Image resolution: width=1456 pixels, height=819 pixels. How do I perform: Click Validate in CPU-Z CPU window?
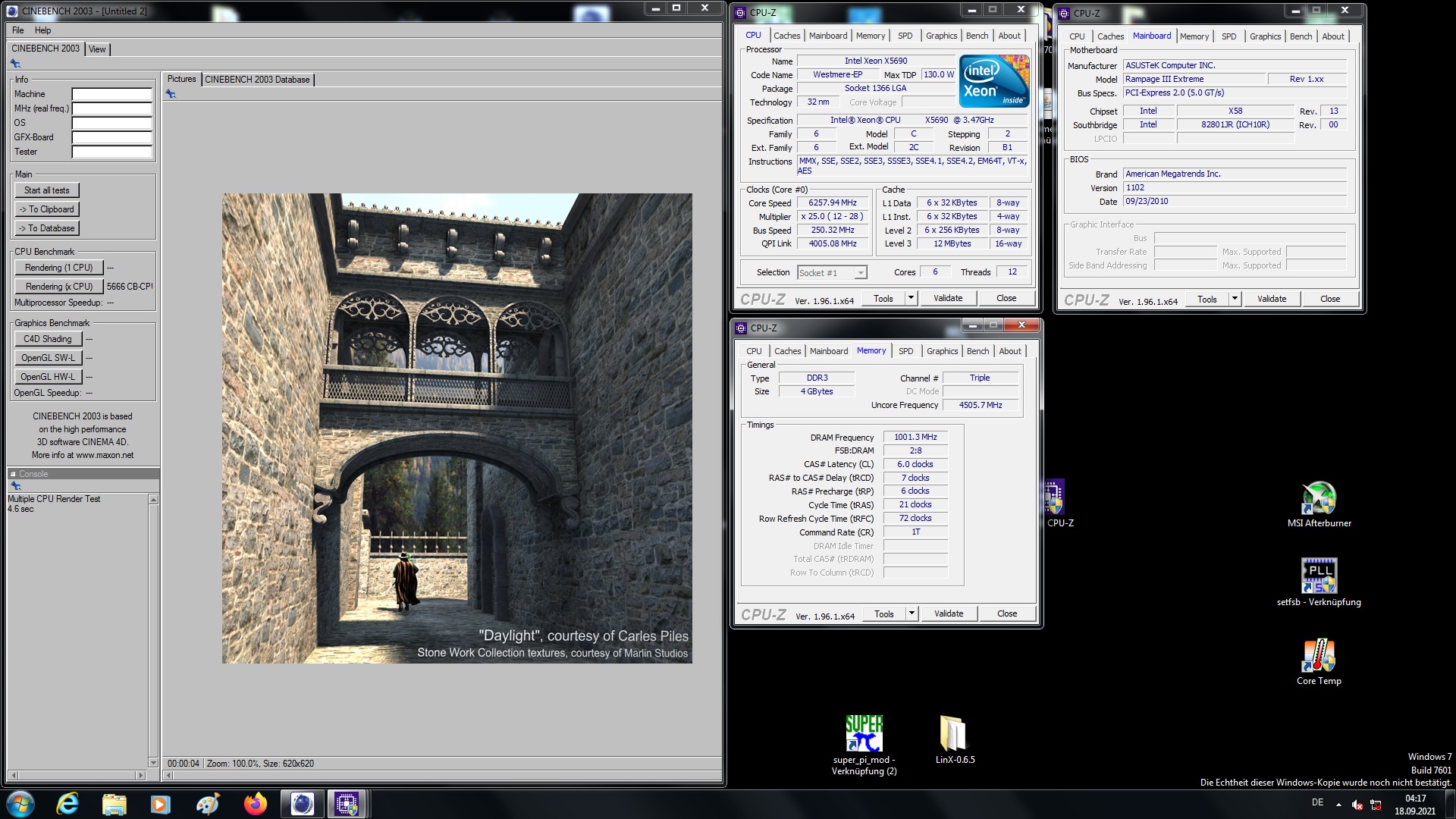point(948,298)
